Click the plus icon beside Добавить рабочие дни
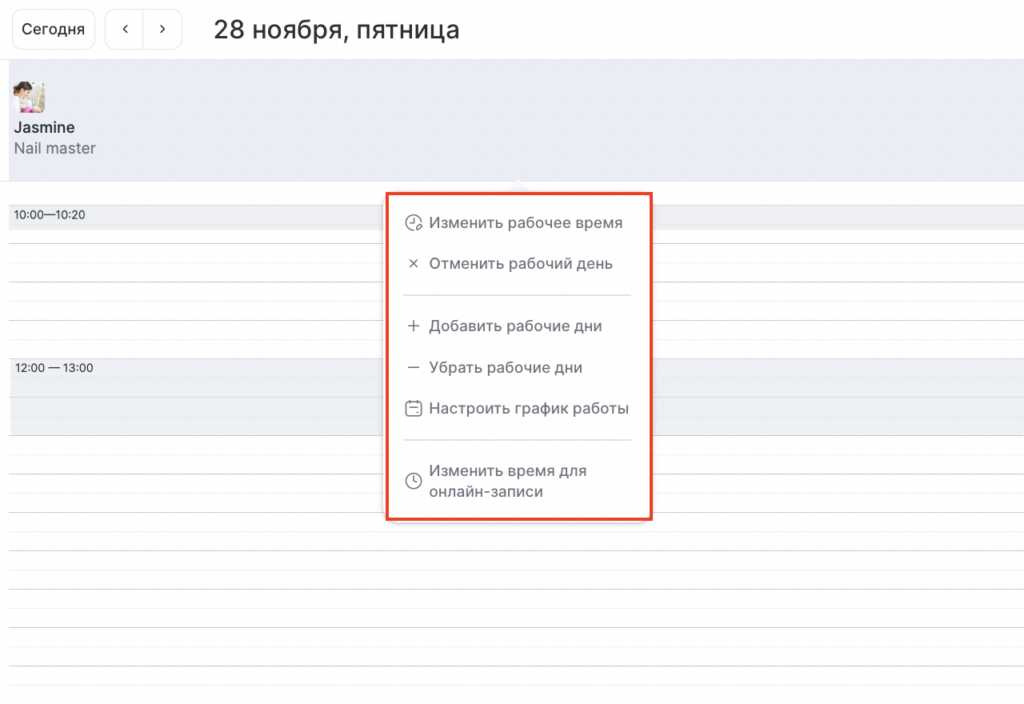 (x=413, y=326)
